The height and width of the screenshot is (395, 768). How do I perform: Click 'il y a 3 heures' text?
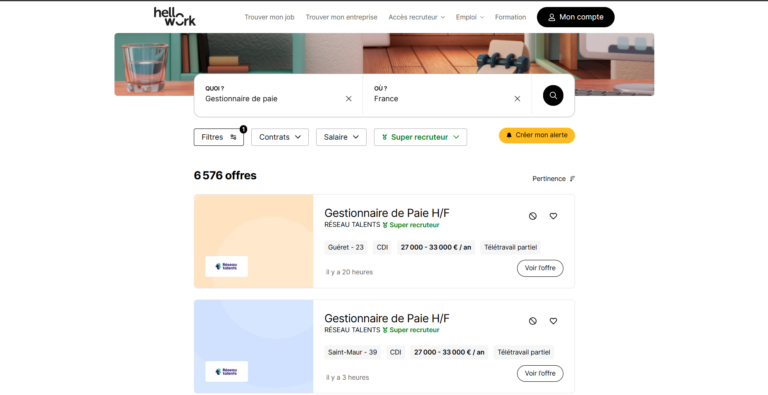pos(347,377)
